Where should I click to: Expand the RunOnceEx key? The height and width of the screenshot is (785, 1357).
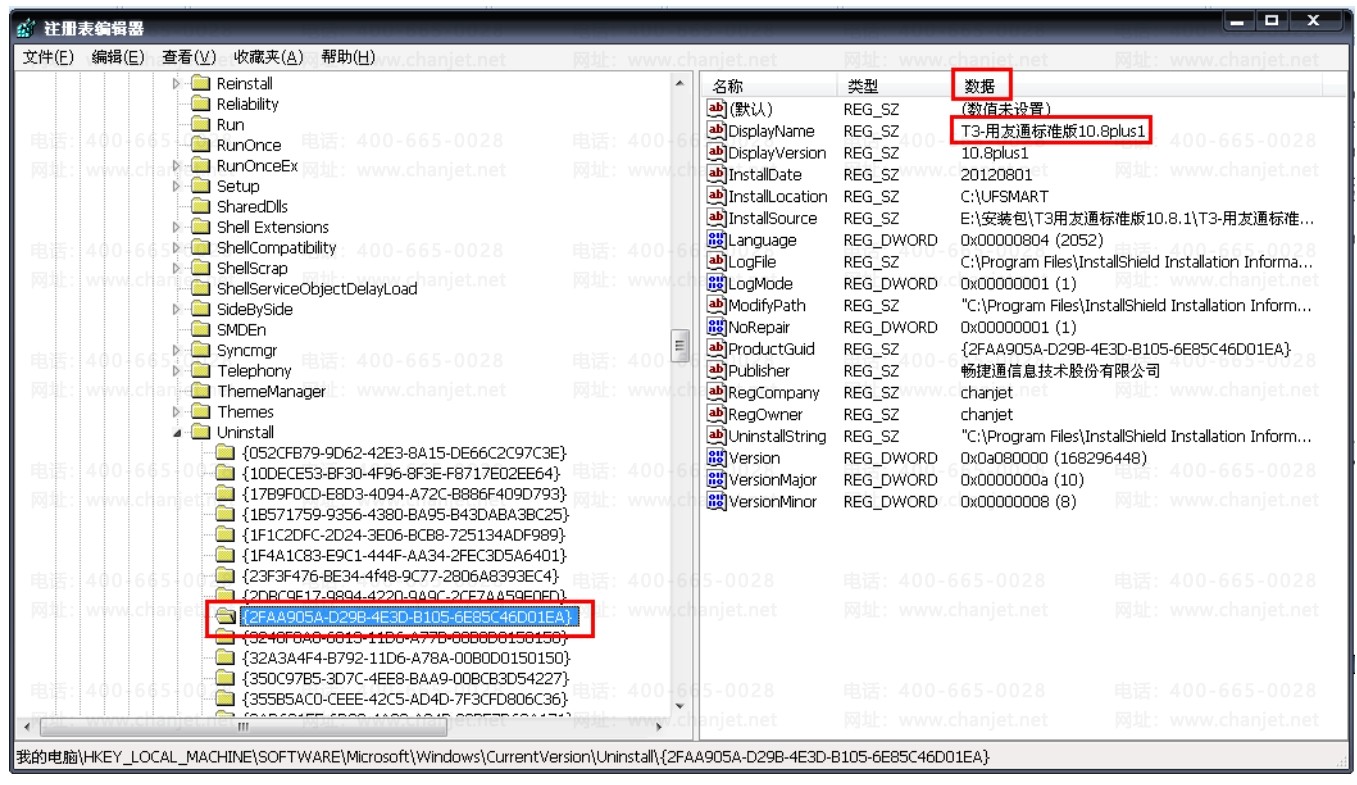click(177, 166)
